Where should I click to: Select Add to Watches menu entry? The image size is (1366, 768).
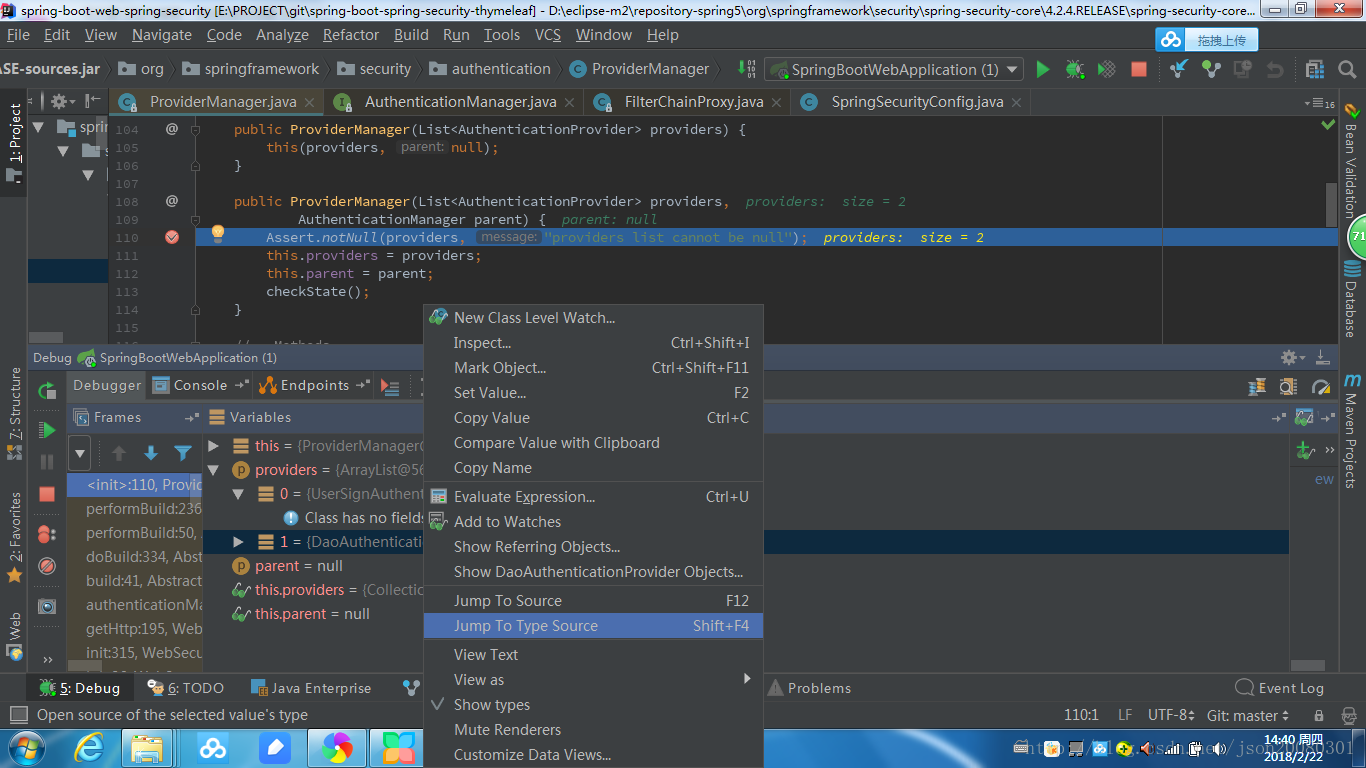click(593, 522)
